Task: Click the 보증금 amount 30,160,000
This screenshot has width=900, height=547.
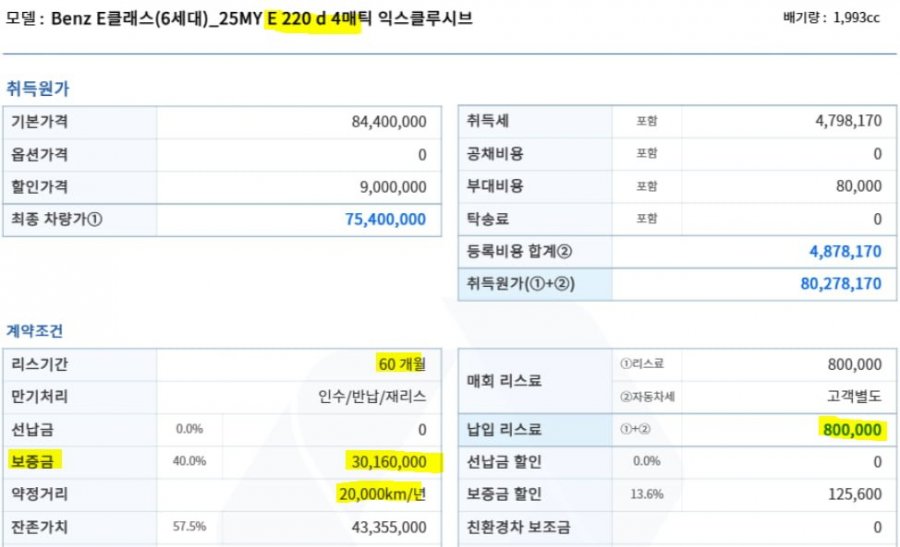Action: [x=389, y=462]
